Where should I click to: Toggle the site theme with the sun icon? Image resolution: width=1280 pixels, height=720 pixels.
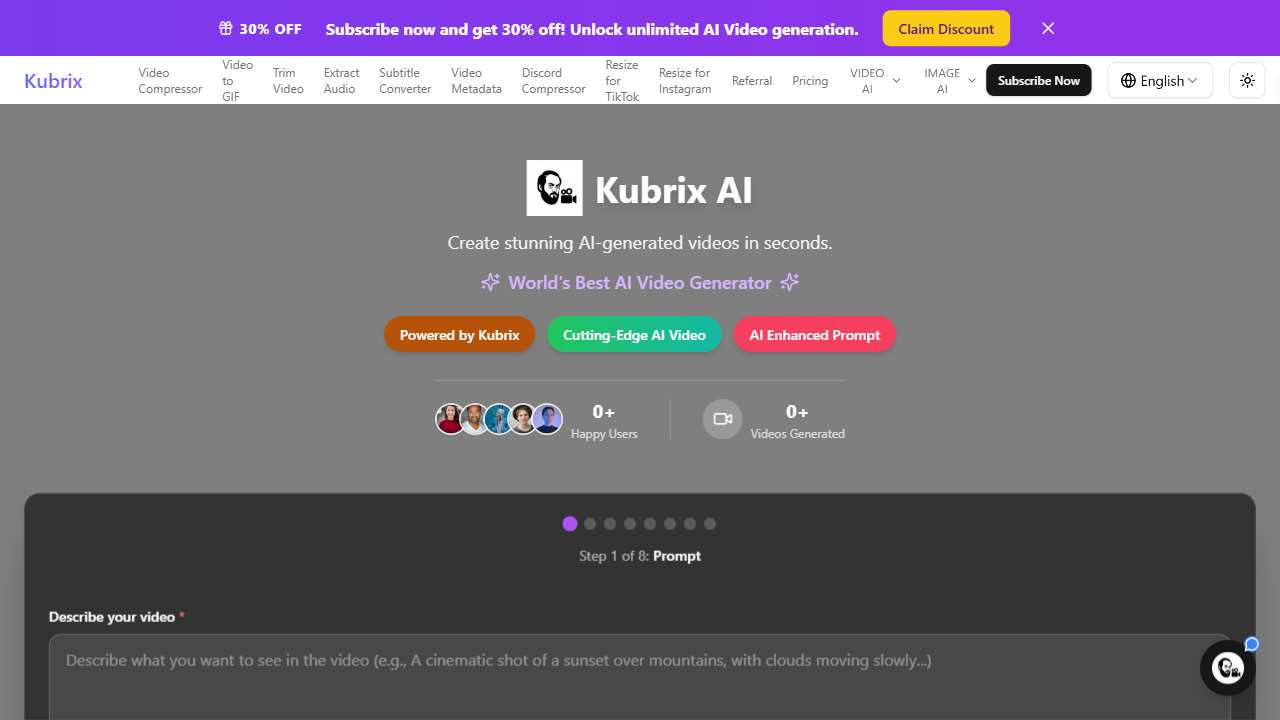point(1246,80)
